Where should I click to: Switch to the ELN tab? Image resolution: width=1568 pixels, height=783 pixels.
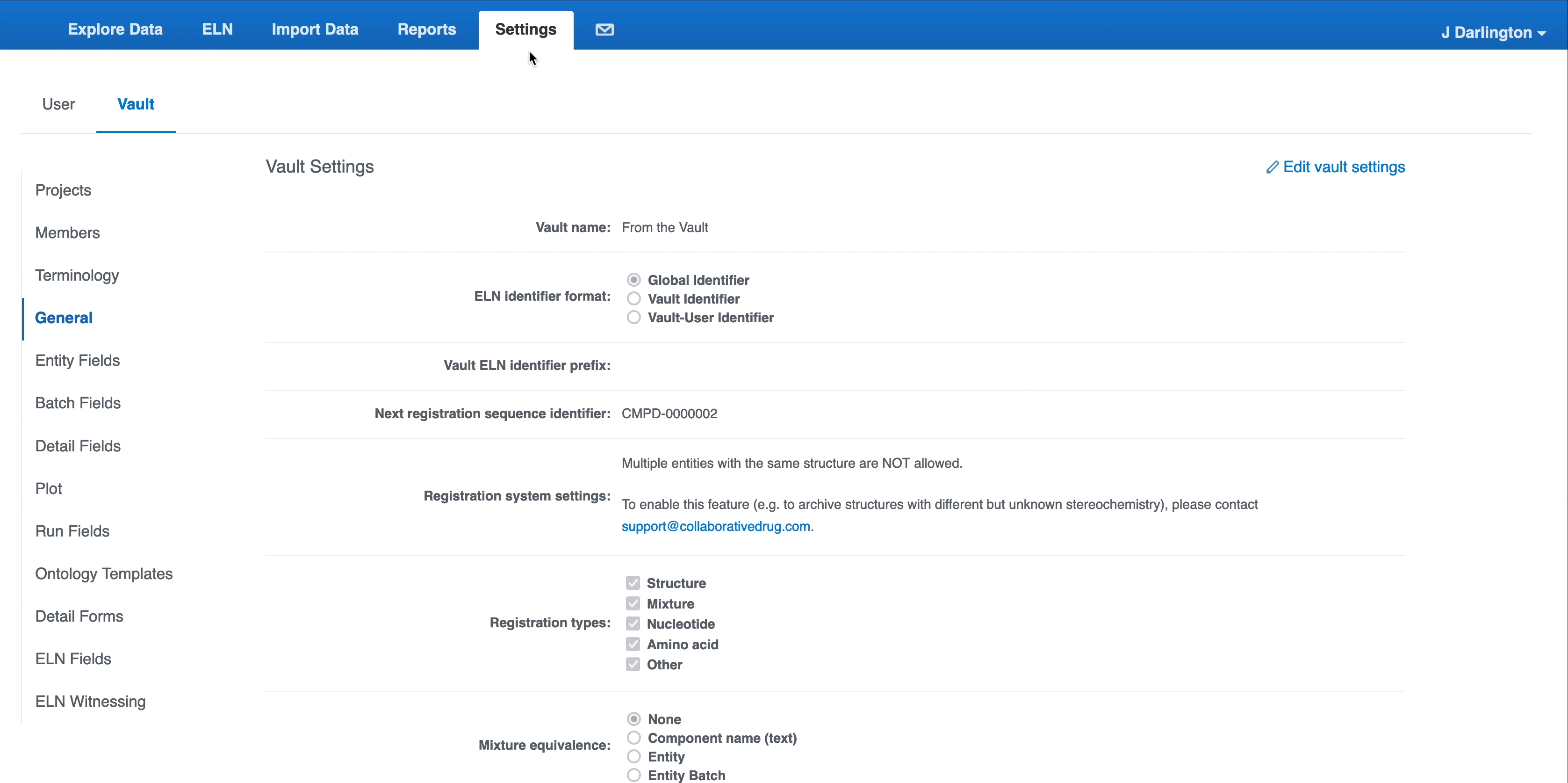tap(217, 29)
